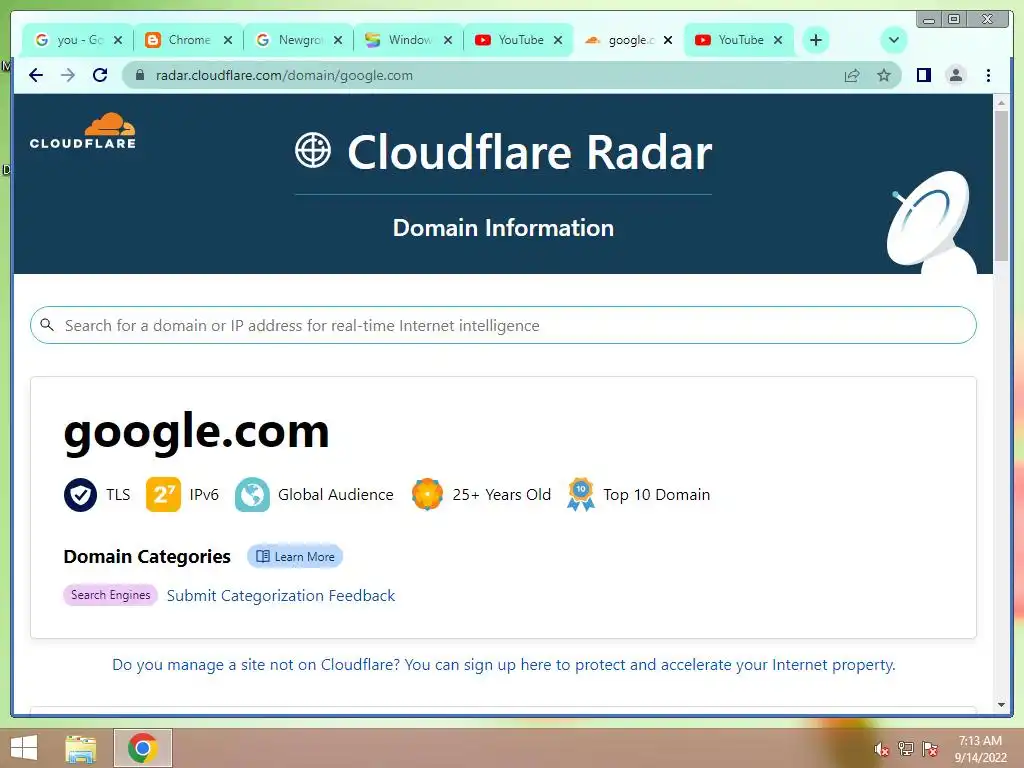Screen dimensions: 1024x768
Task: Go forward using the browser forward arrow
Action: click(x=68, y=75)
